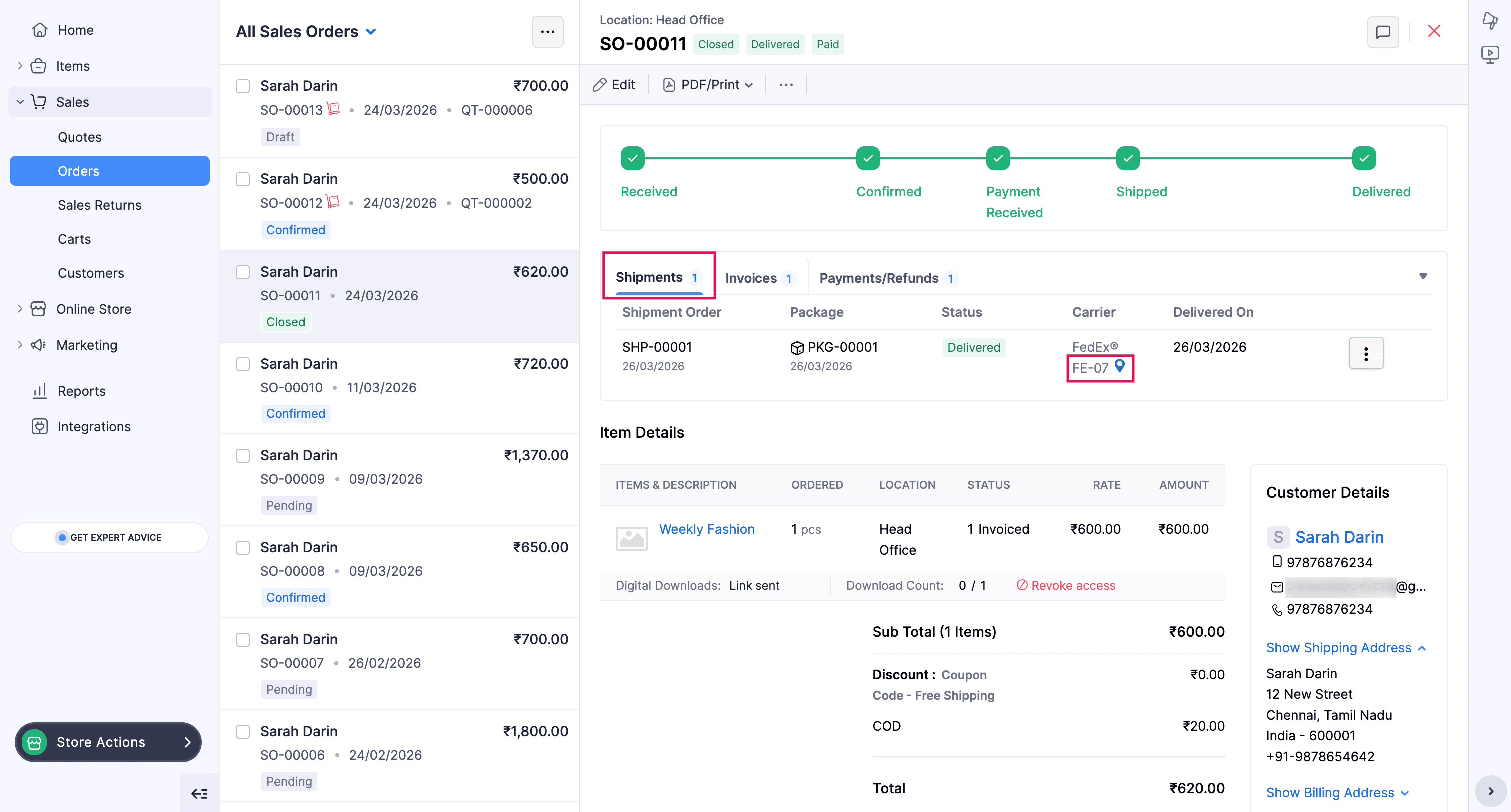Open the Sarah Darin customer link

click(1339, 537)
